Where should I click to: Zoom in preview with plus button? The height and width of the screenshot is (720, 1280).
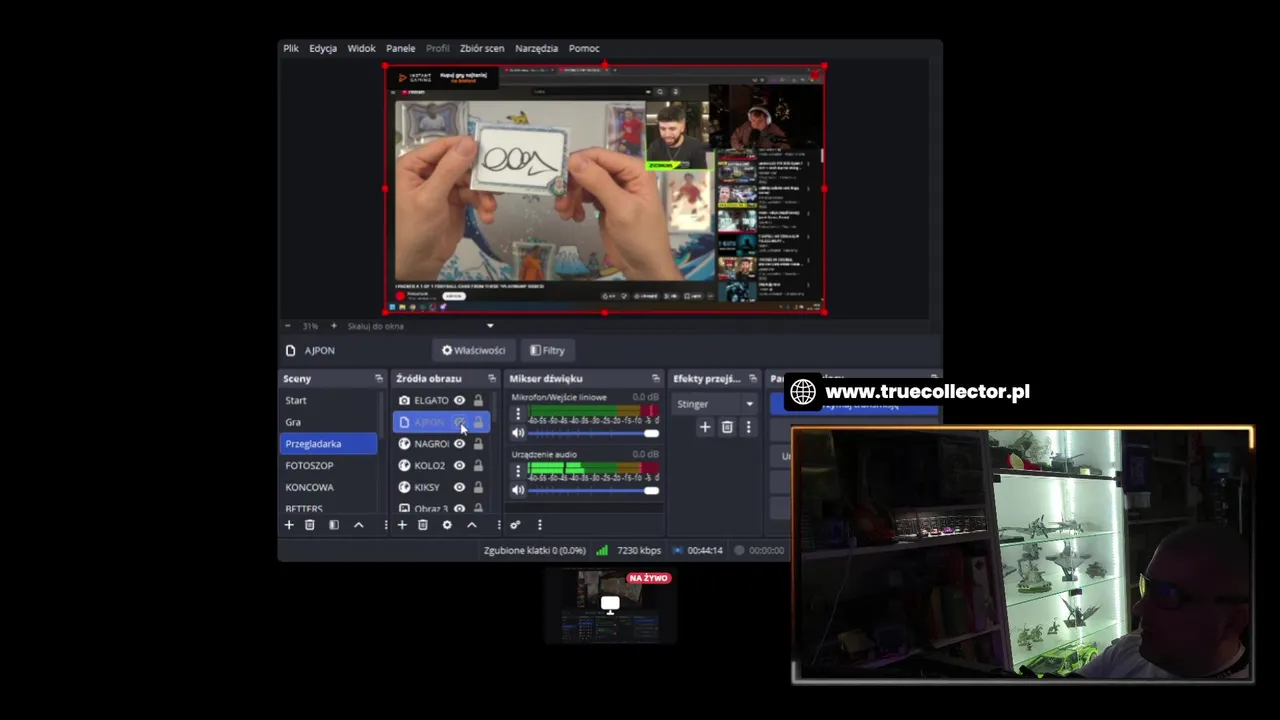[334, 326]
